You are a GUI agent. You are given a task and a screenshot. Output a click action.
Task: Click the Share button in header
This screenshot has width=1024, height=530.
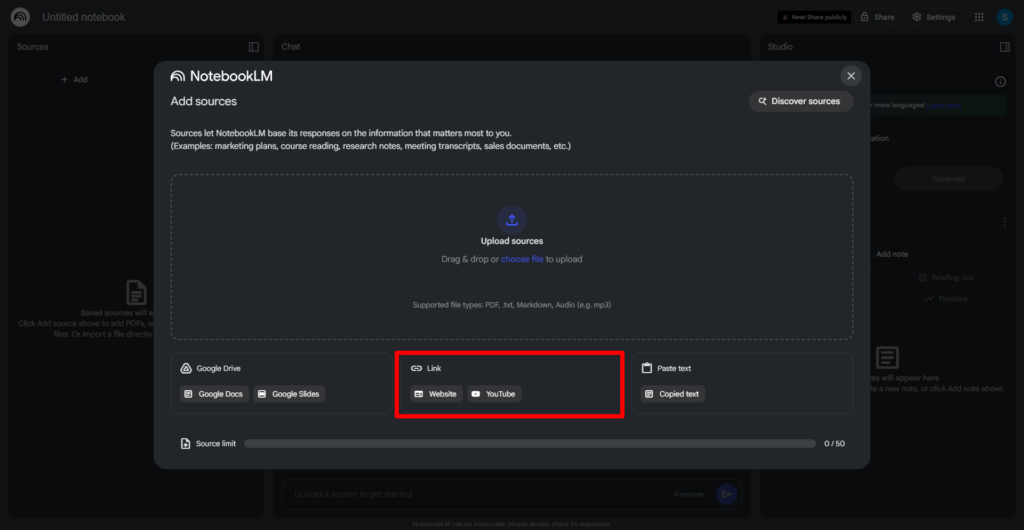(x=878, y=17)
